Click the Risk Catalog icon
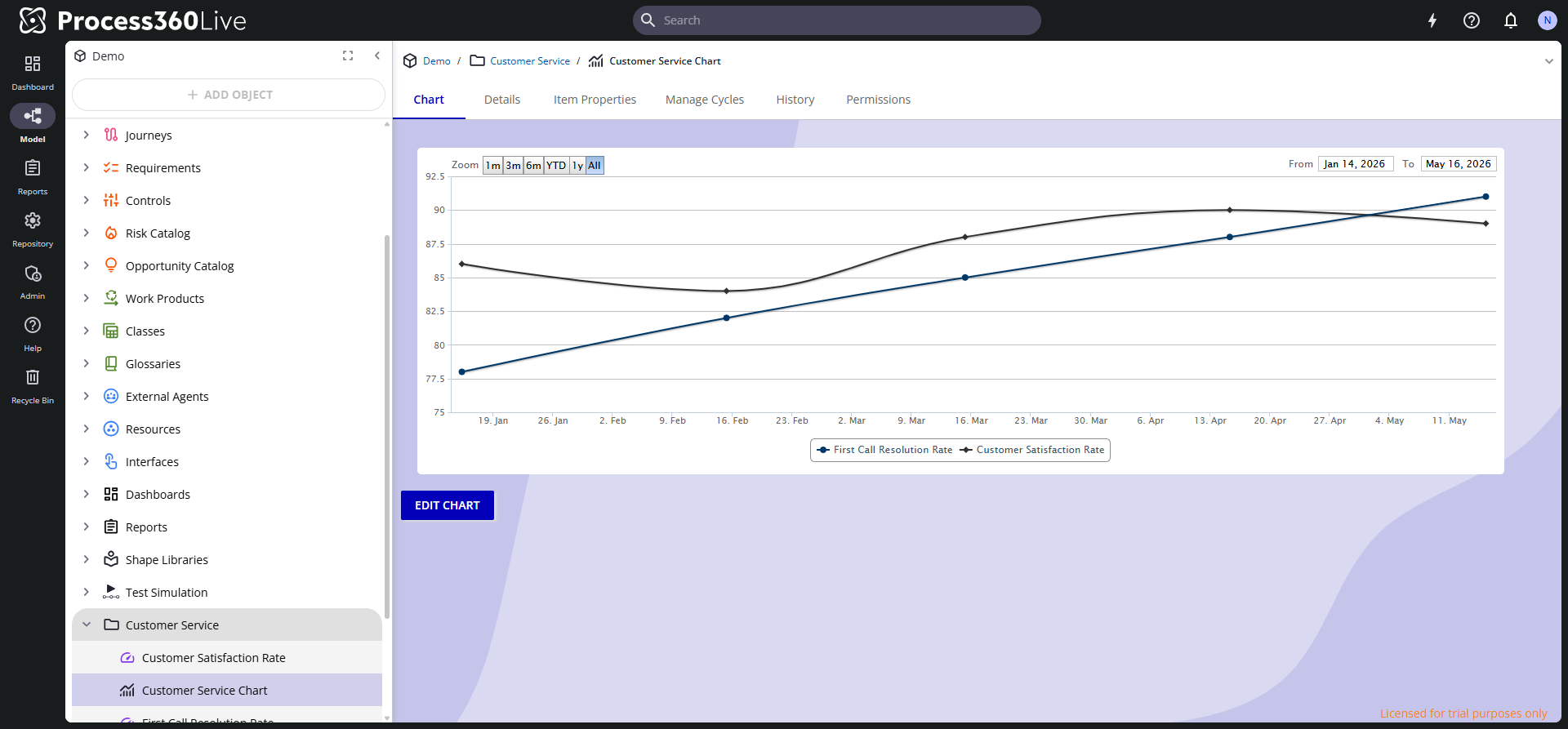 [x=111, y=233]
